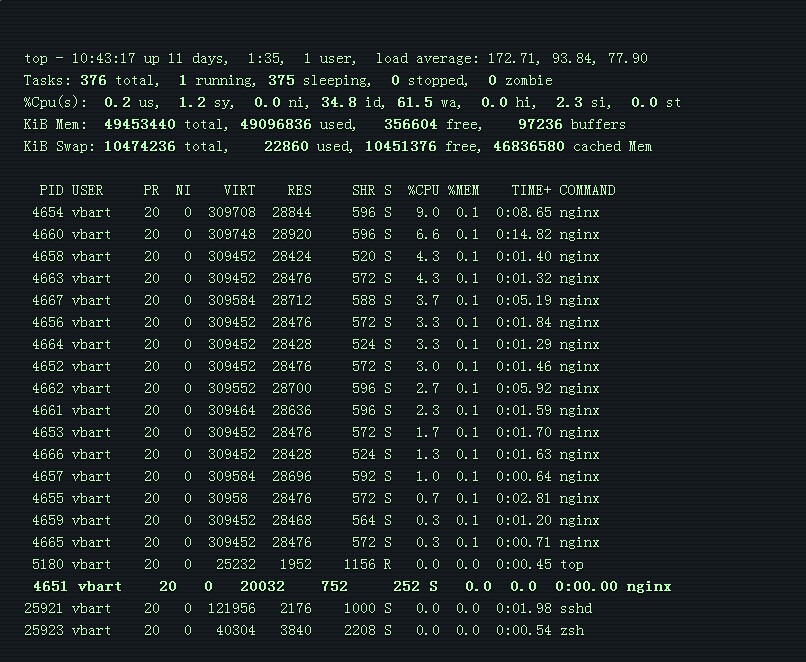Click the sshd process command name
Screen dimensions: 806x662
(x=575, y=608)
